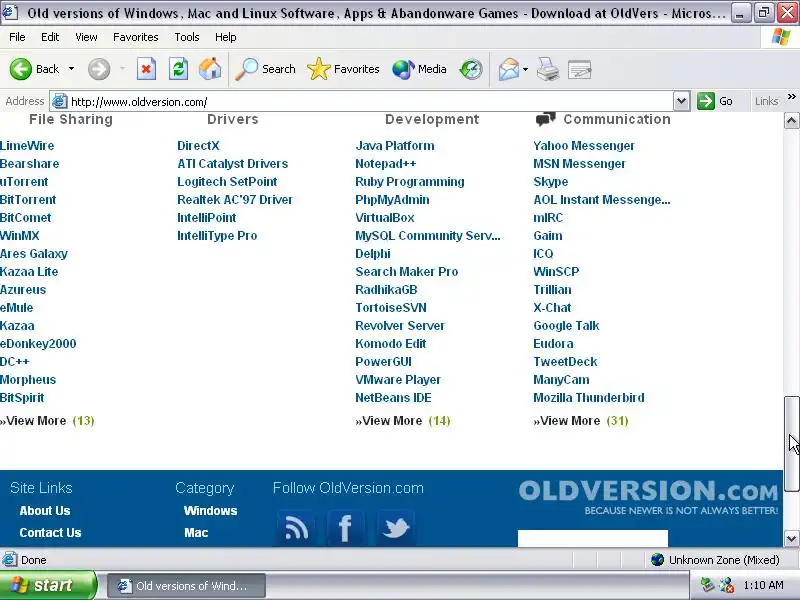Open the Search toolbar button
The image size is (800, 600).
click(265, 69)
